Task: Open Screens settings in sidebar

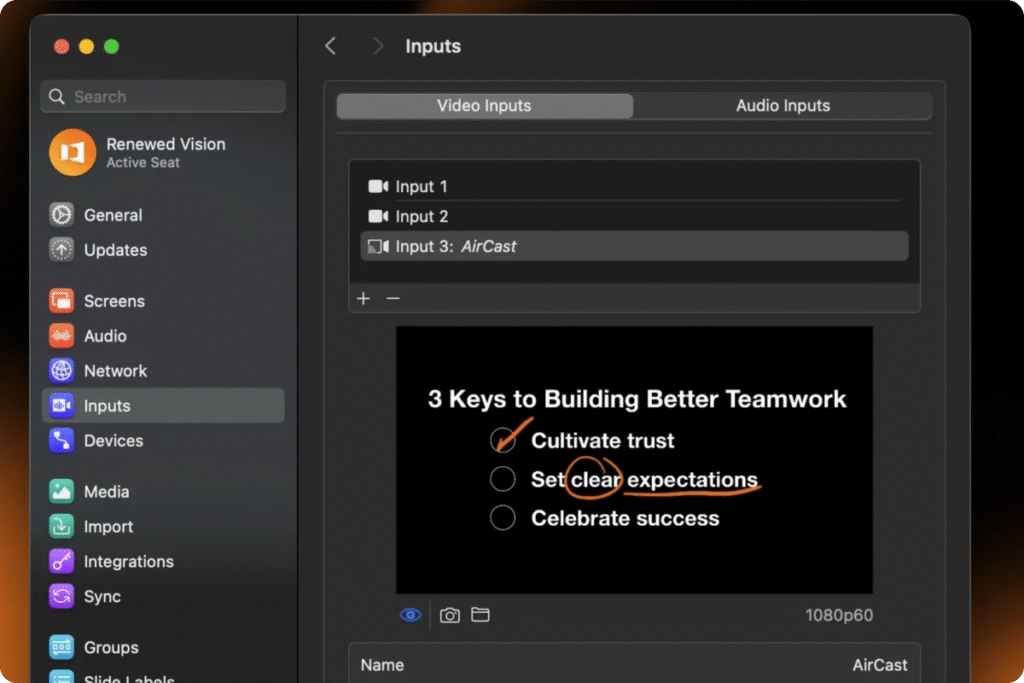Action: (113, 301)
